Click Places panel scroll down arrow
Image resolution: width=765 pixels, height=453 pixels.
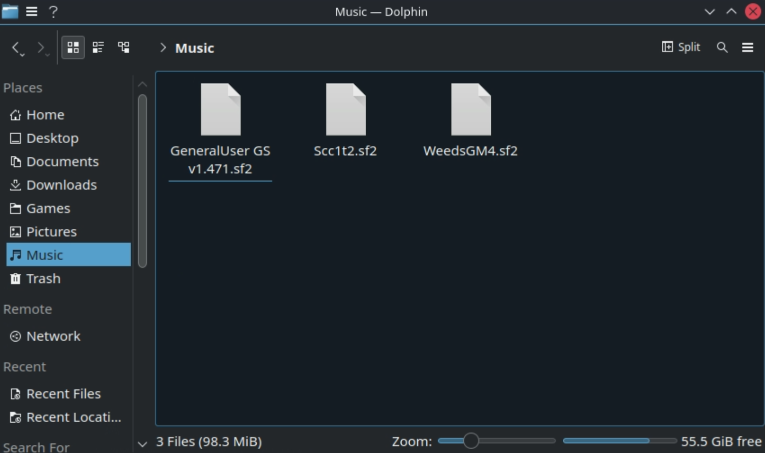click(x=142, y=444)
